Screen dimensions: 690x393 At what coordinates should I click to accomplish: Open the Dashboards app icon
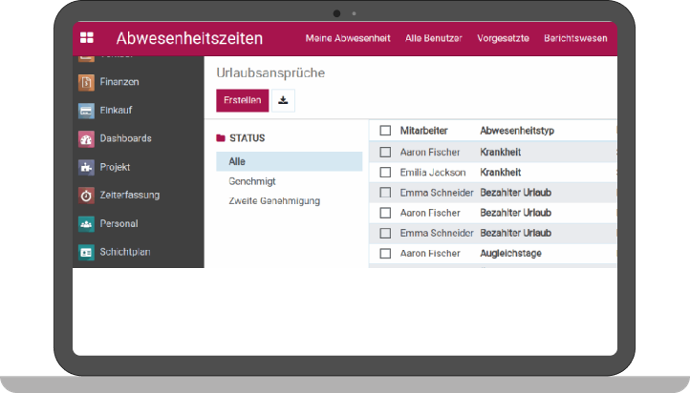point(86,139)
